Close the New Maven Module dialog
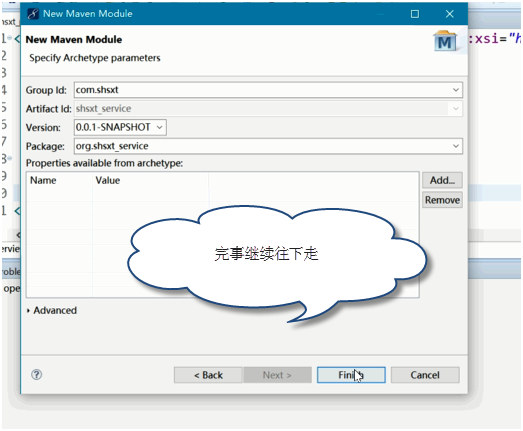The image size is (523, 431). click(x=450, y=14)
